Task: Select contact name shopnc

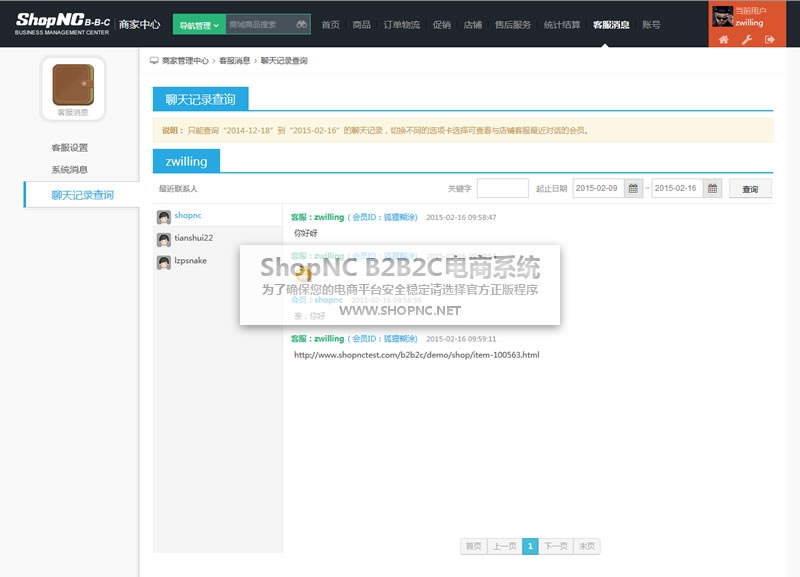Action: [x=188, y=215]
